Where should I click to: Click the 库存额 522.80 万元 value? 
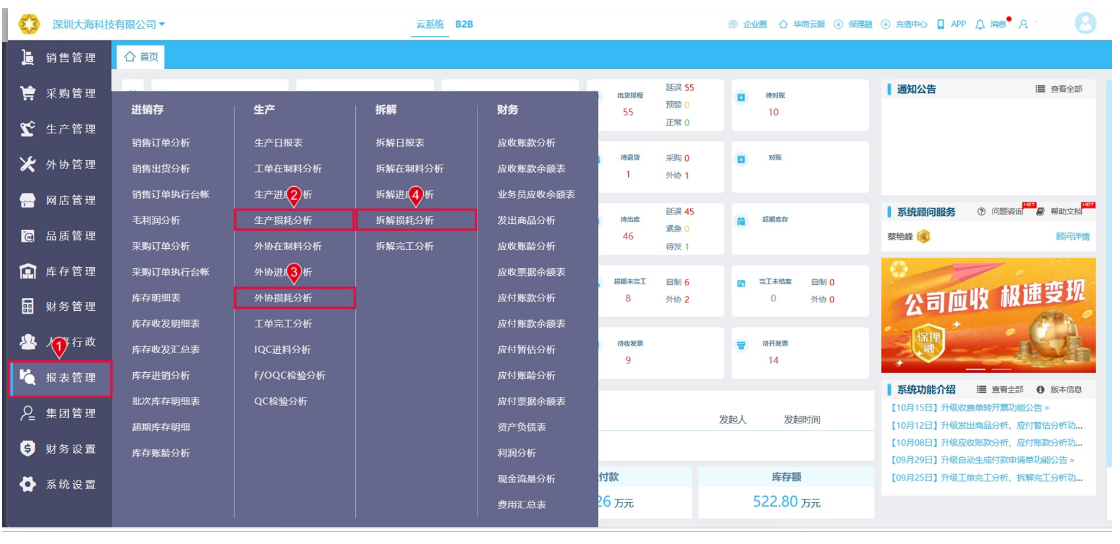coord(786,501)
